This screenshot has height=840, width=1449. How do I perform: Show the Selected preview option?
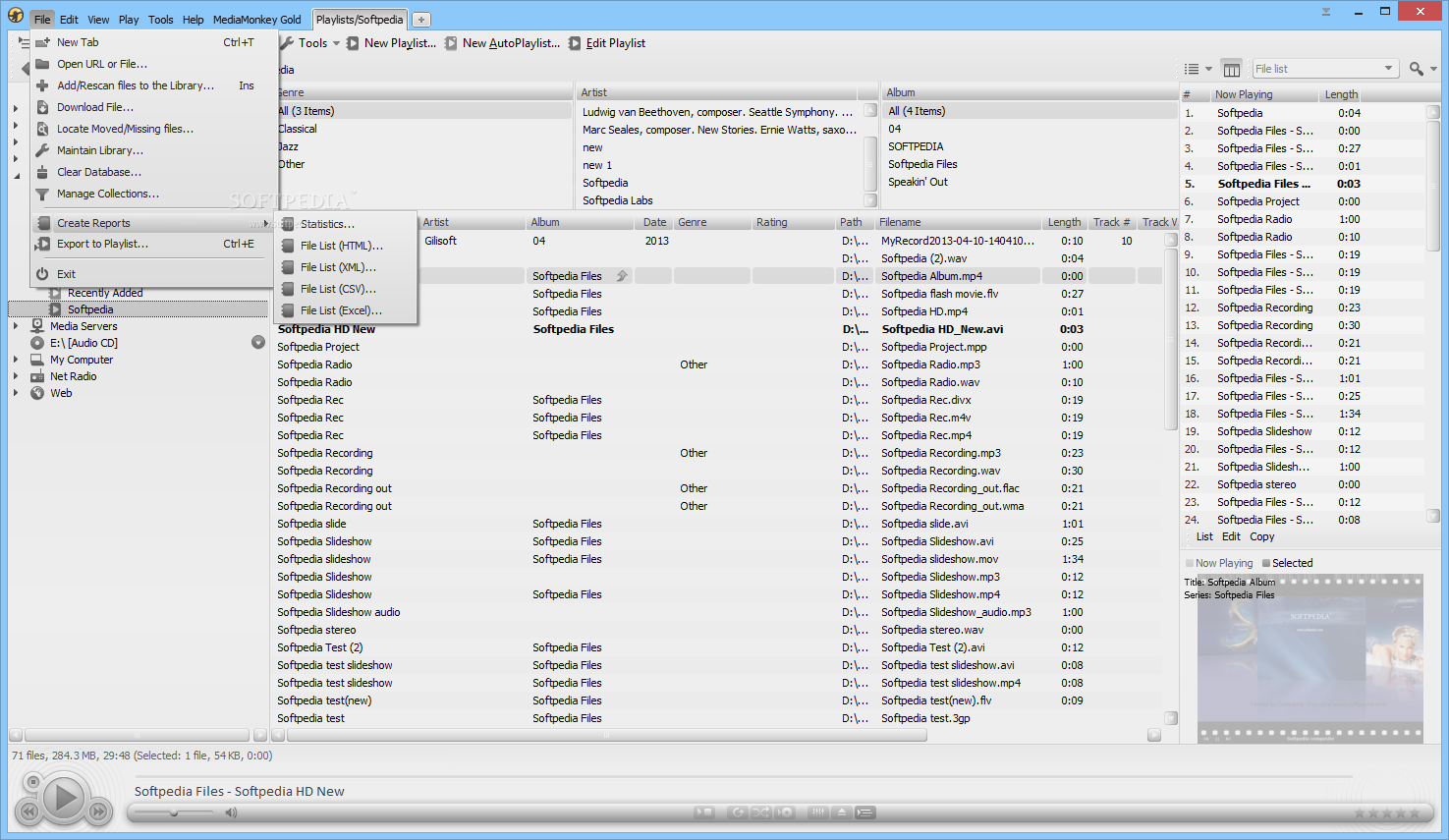pyautogui.click(x=1287, y=563)
